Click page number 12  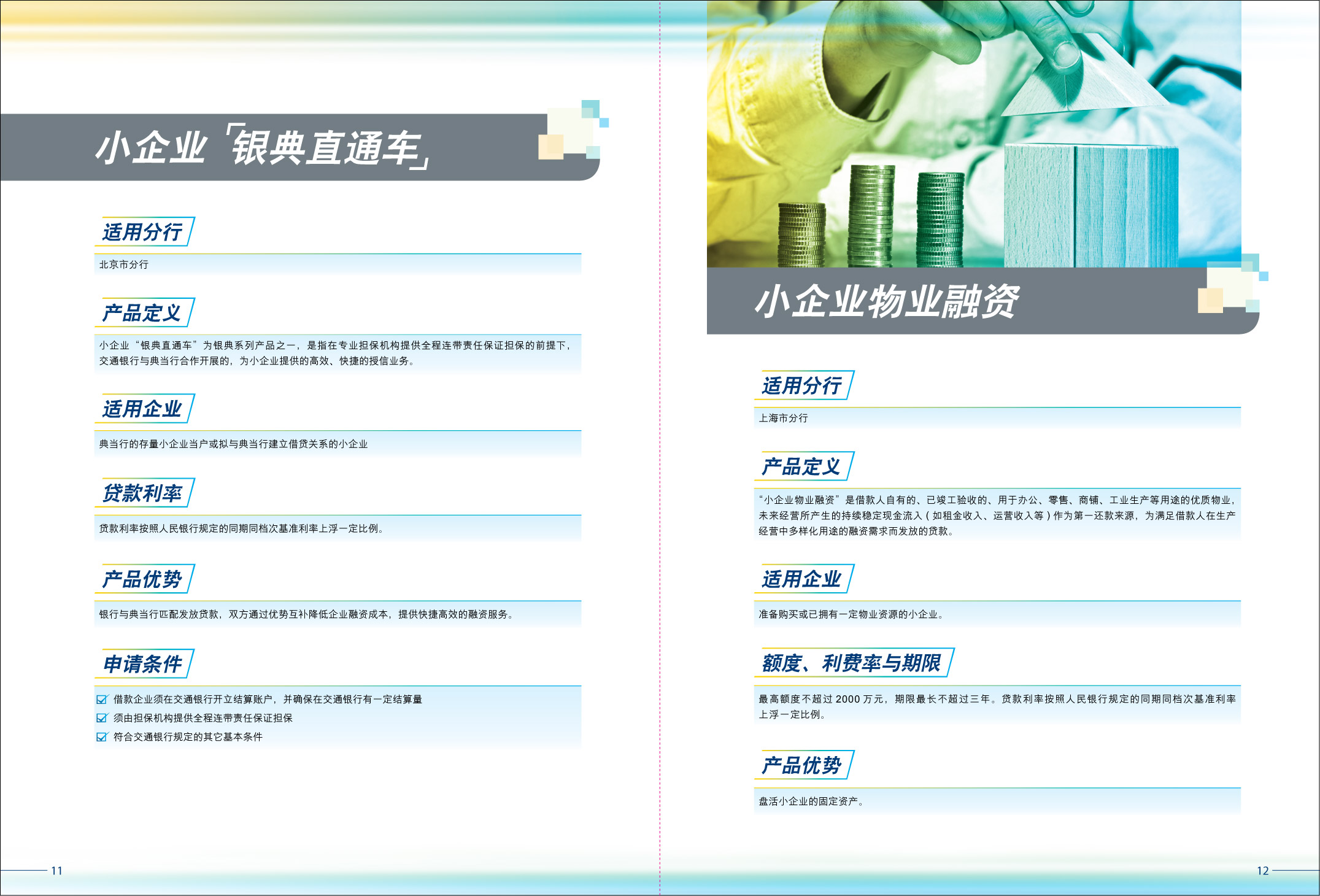[x=1263, y=870]
